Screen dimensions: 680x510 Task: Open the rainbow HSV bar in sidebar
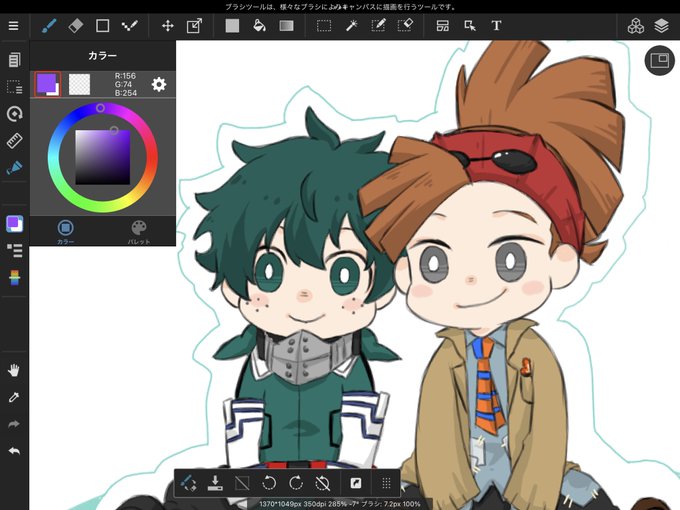(x=14, y=278)
